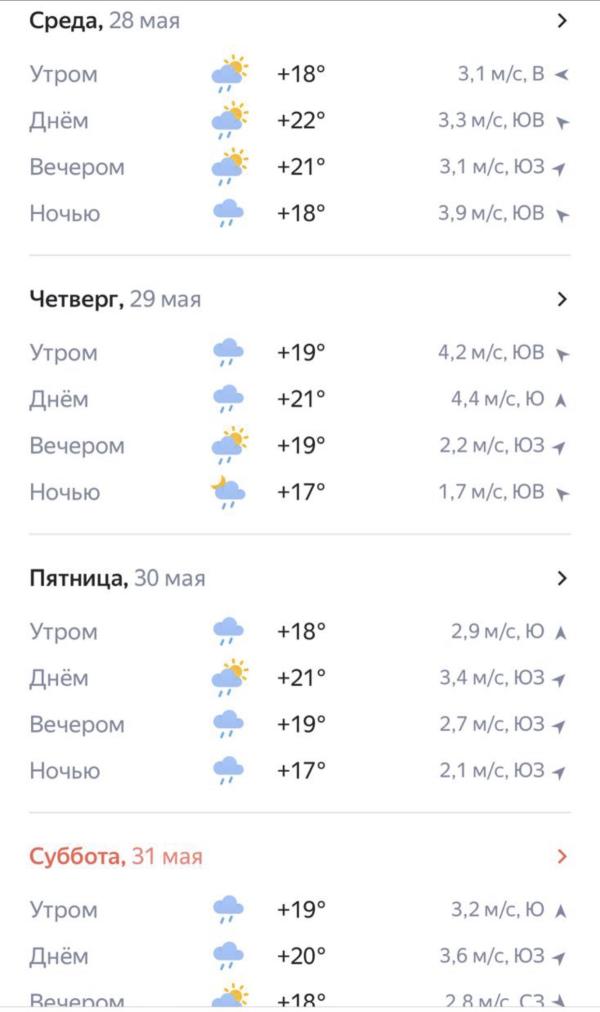600x1012 pixels.
Task: Click Thursday daytime south wind arrow
Action: click(x=561, y=400)
